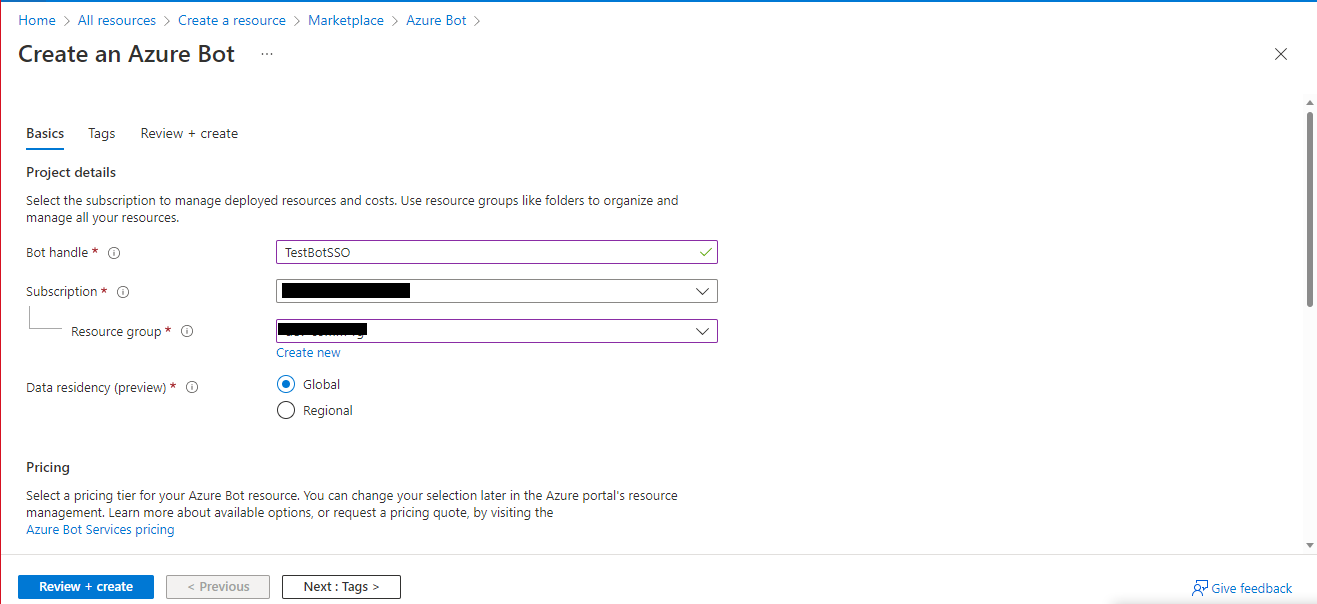Select the Global data residency option

point(286,384)
